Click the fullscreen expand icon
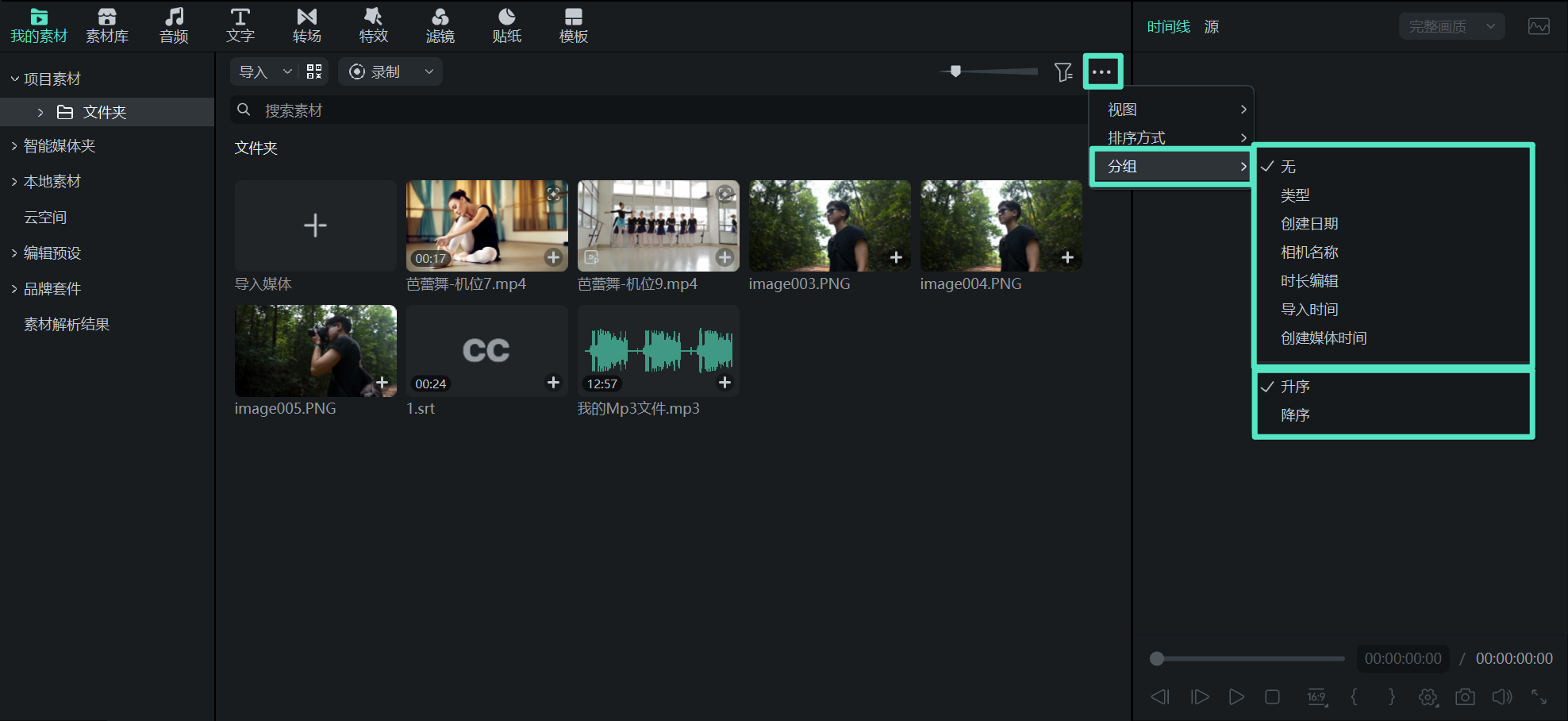This screenshot has width=1568, height=721. (1539, 696)
